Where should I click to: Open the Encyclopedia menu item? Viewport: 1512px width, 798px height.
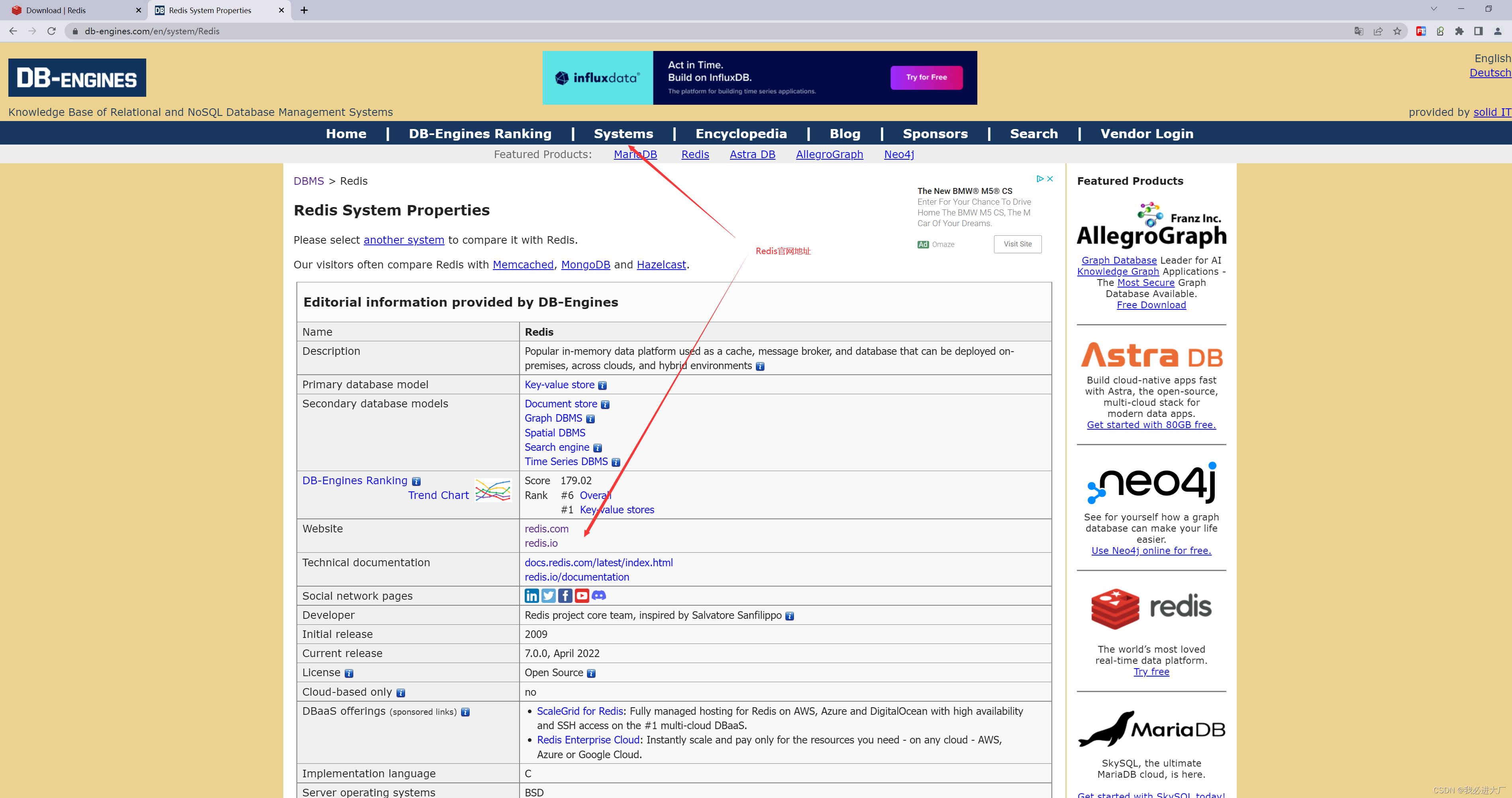[x=741, y=134]
